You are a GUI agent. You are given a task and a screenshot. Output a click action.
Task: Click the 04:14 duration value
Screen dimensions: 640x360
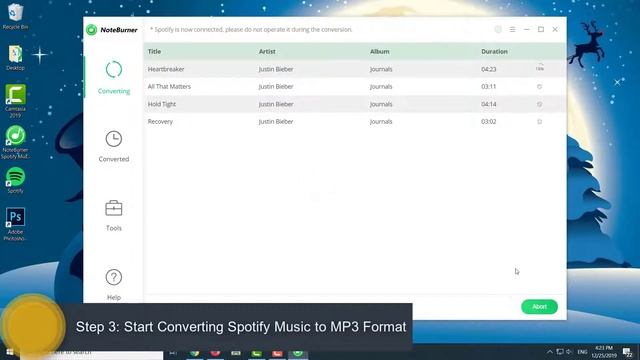pos(489,104)
